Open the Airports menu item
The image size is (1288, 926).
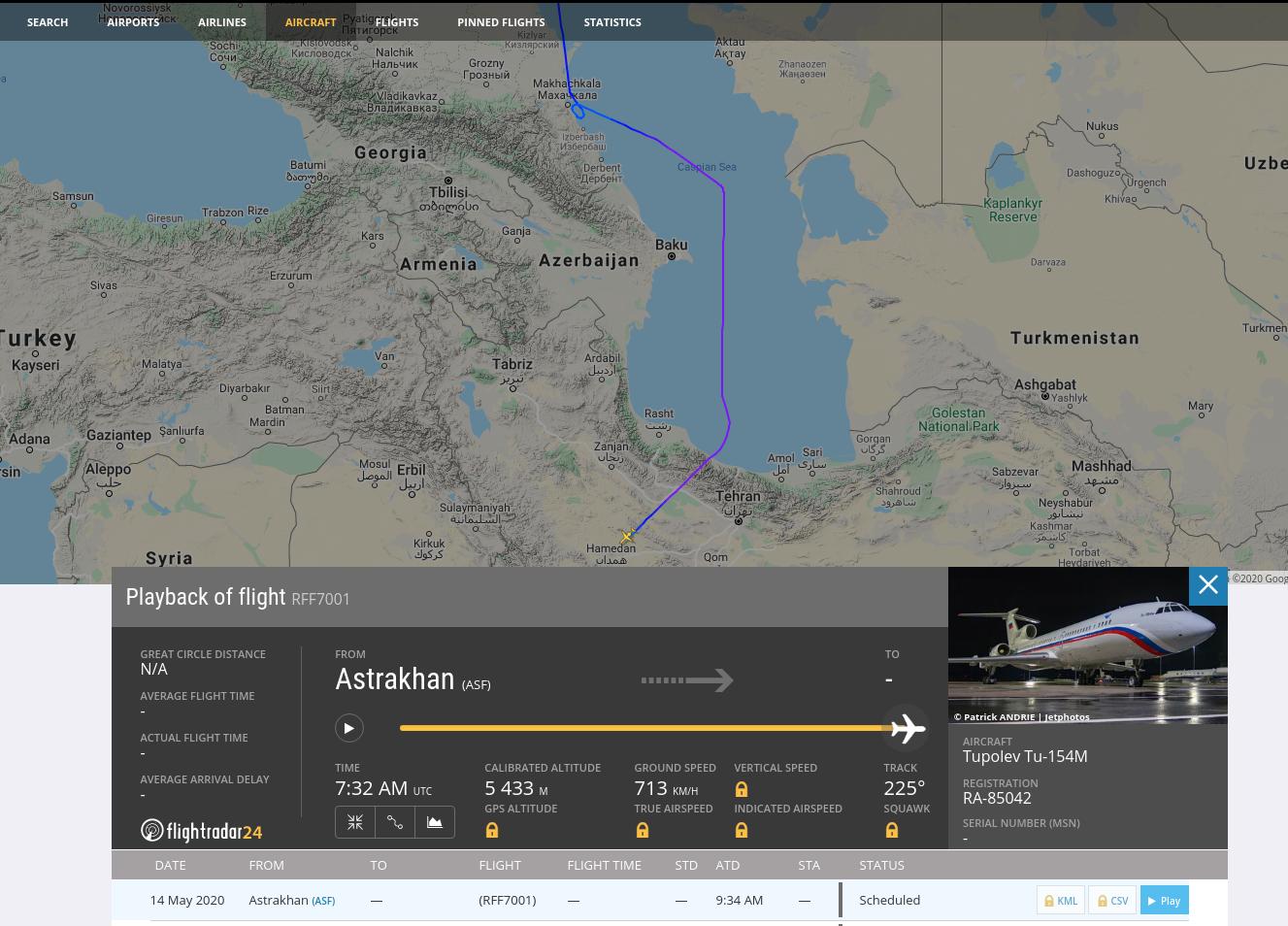[x=133, y=21]
